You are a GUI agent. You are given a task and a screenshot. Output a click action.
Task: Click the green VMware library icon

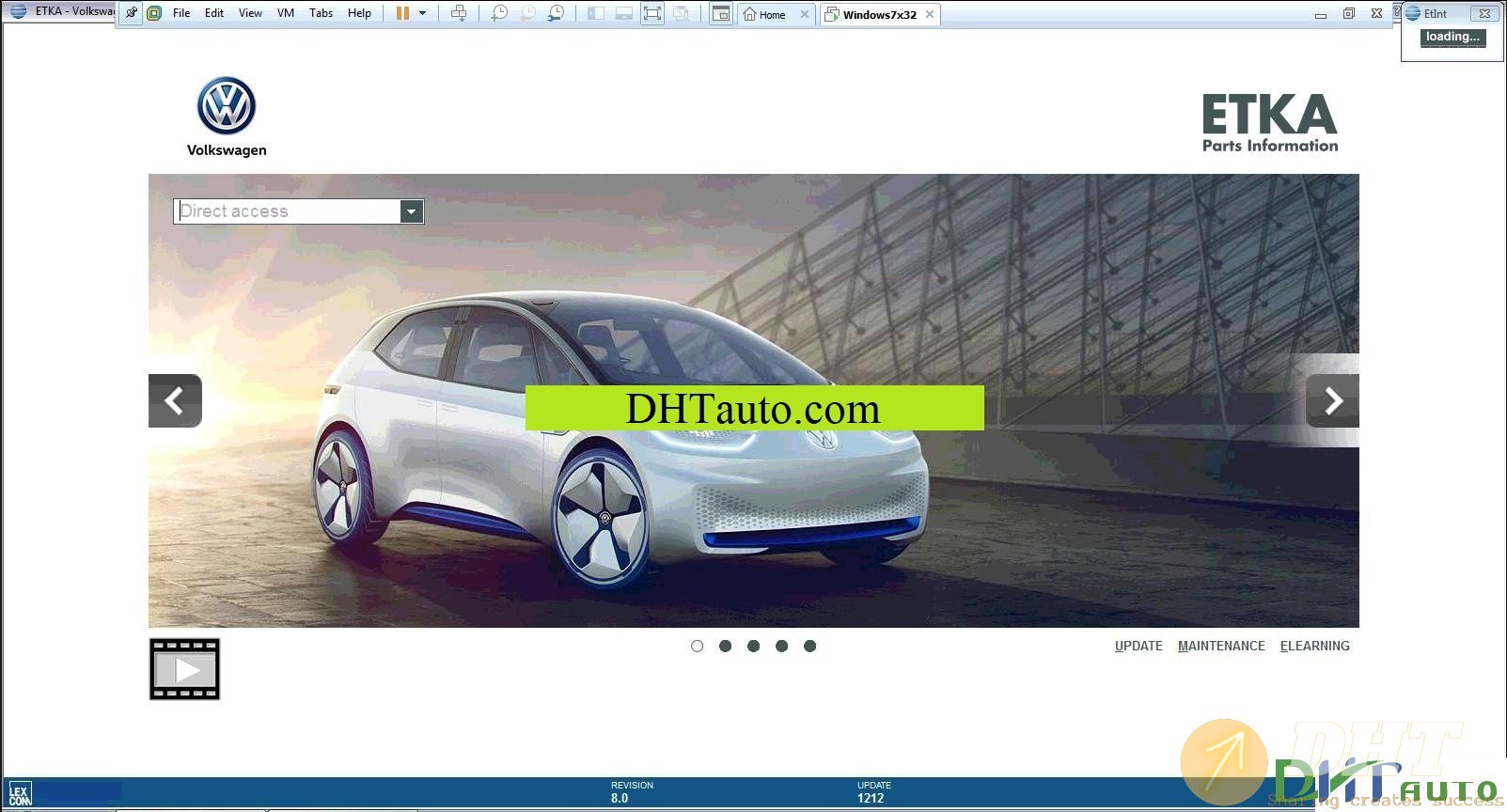(x=154, y=13)
